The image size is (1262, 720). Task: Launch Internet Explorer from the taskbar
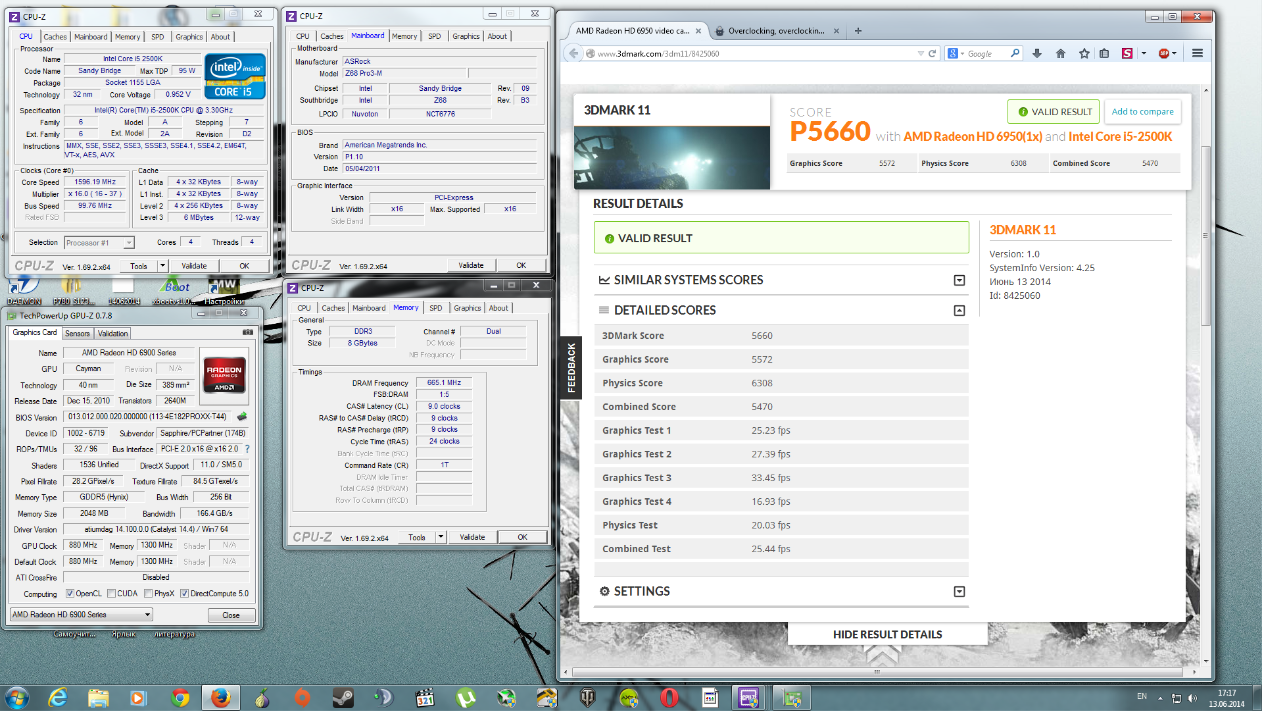(58, 698)
